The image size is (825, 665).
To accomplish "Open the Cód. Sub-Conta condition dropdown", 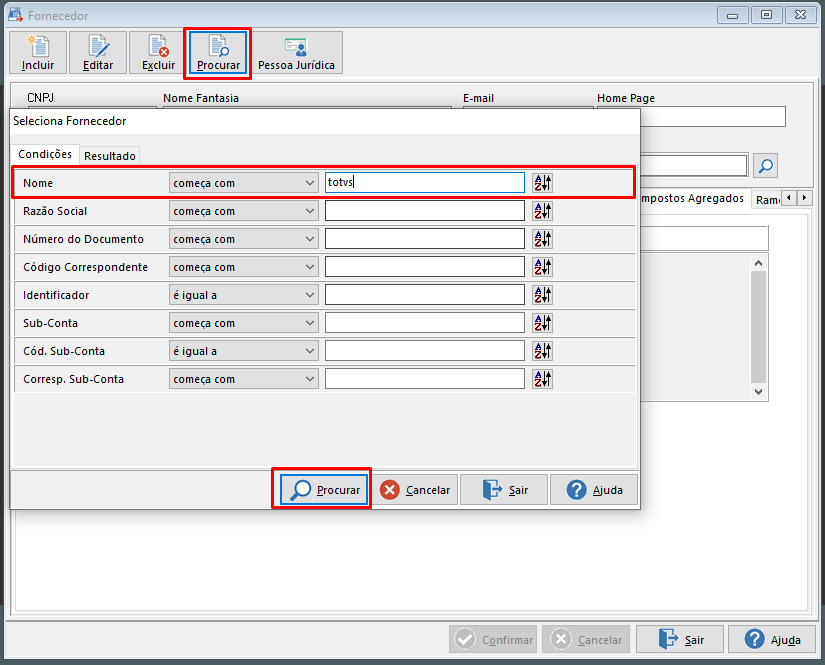I will pos(244,350).
